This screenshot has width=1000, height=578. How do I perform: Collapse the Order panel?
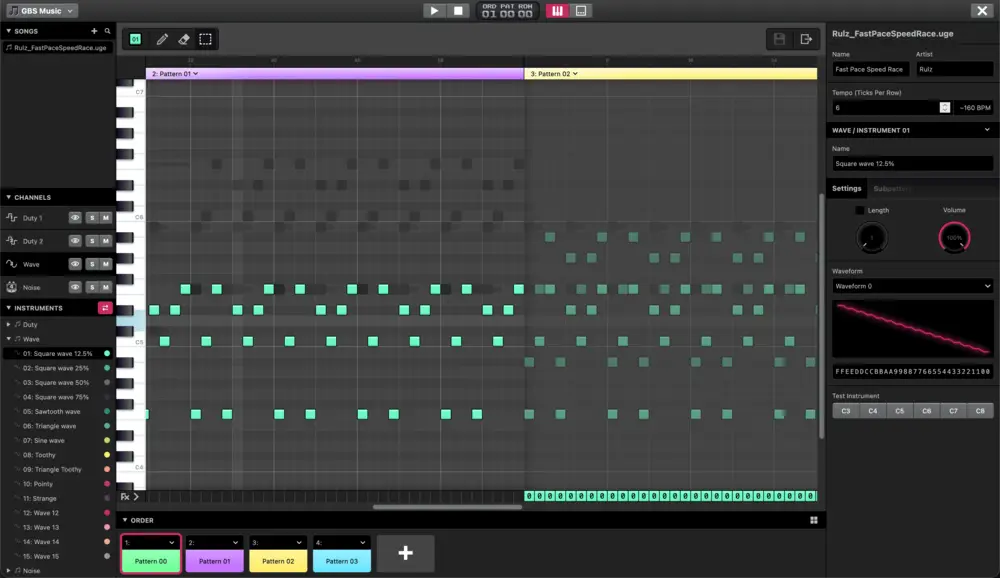pyautogui.click(x=124, y=520)
